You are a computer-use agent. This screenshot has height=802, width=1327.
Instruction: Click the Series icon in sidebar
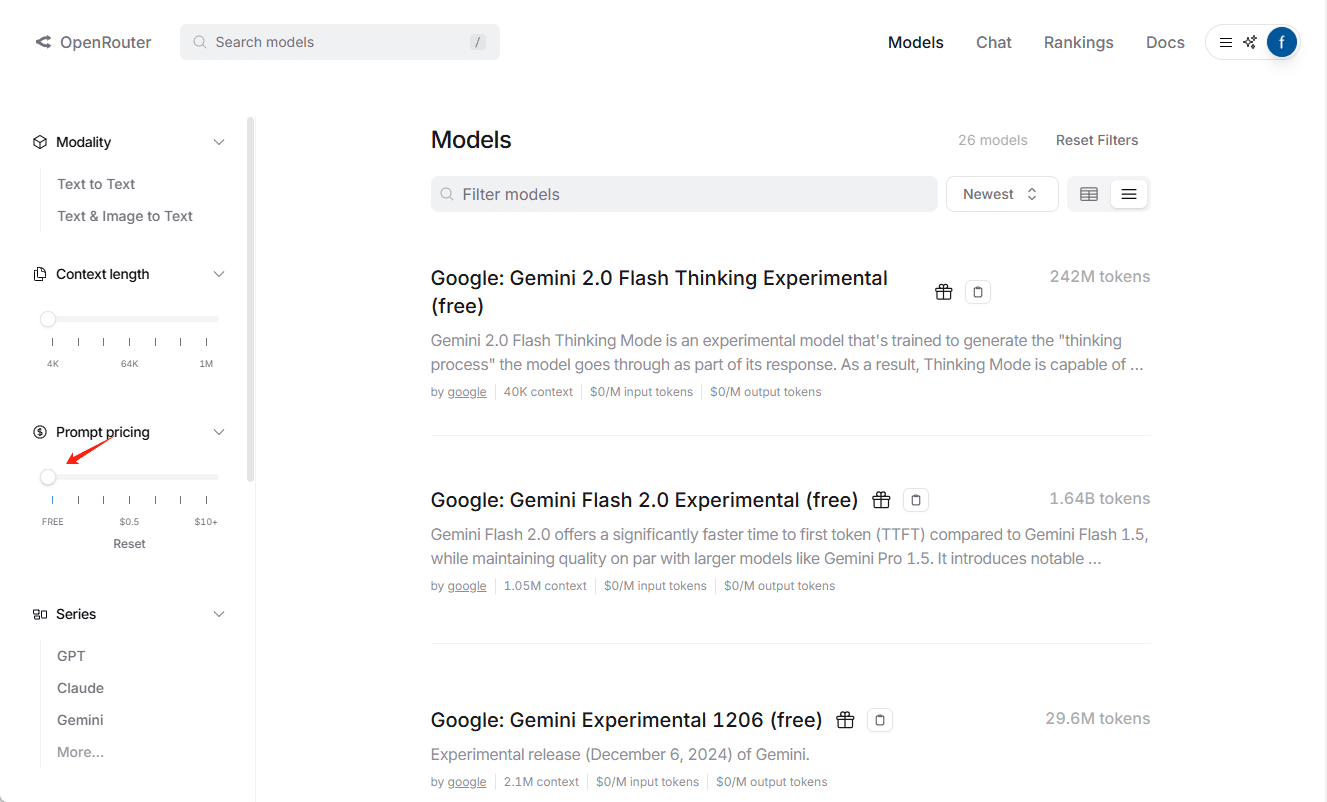point(40,614)
